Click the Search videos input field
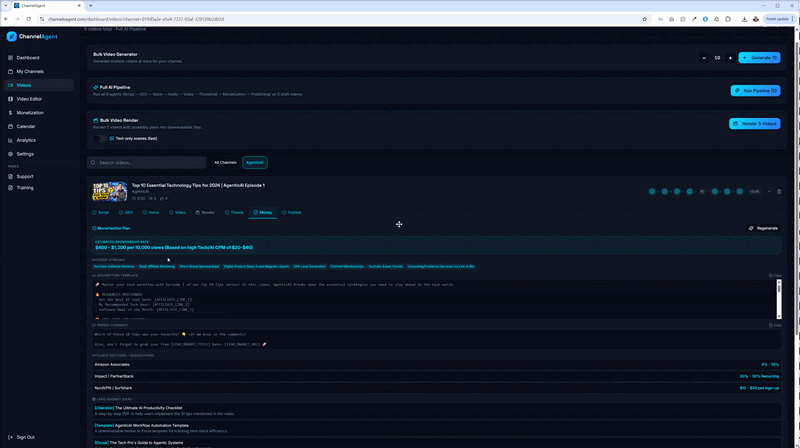 pos(148,162)
